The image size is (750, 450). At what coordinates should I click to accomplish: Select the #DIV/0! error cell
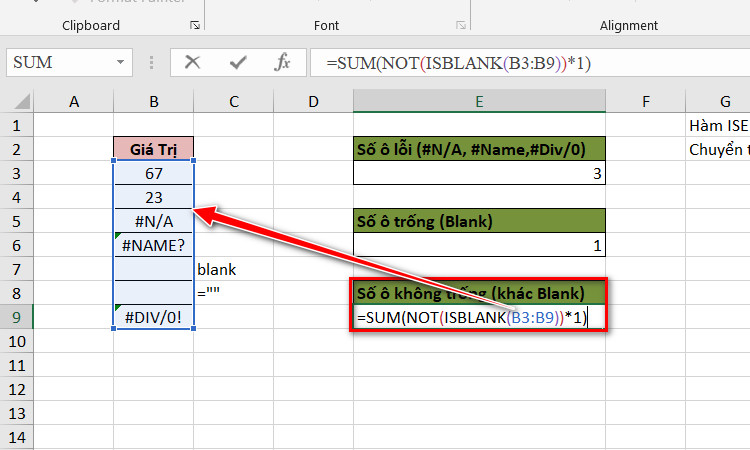pyautogui.click(x=154, y=317)
